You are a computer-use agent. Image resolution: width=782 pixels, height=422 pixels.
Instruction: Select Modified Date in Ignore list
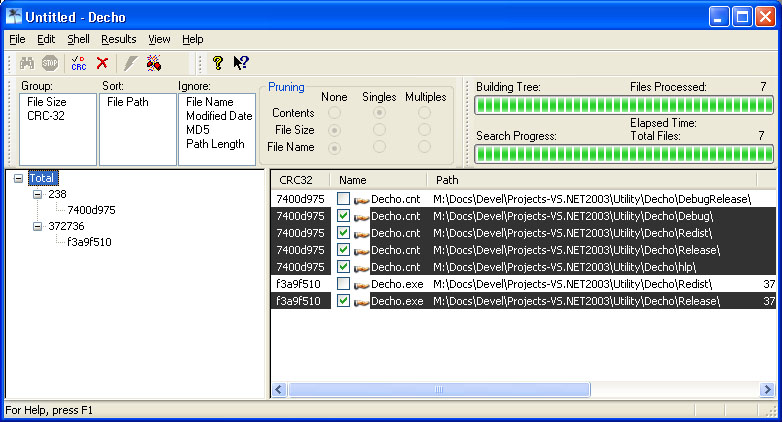click(x=219, y=116)
